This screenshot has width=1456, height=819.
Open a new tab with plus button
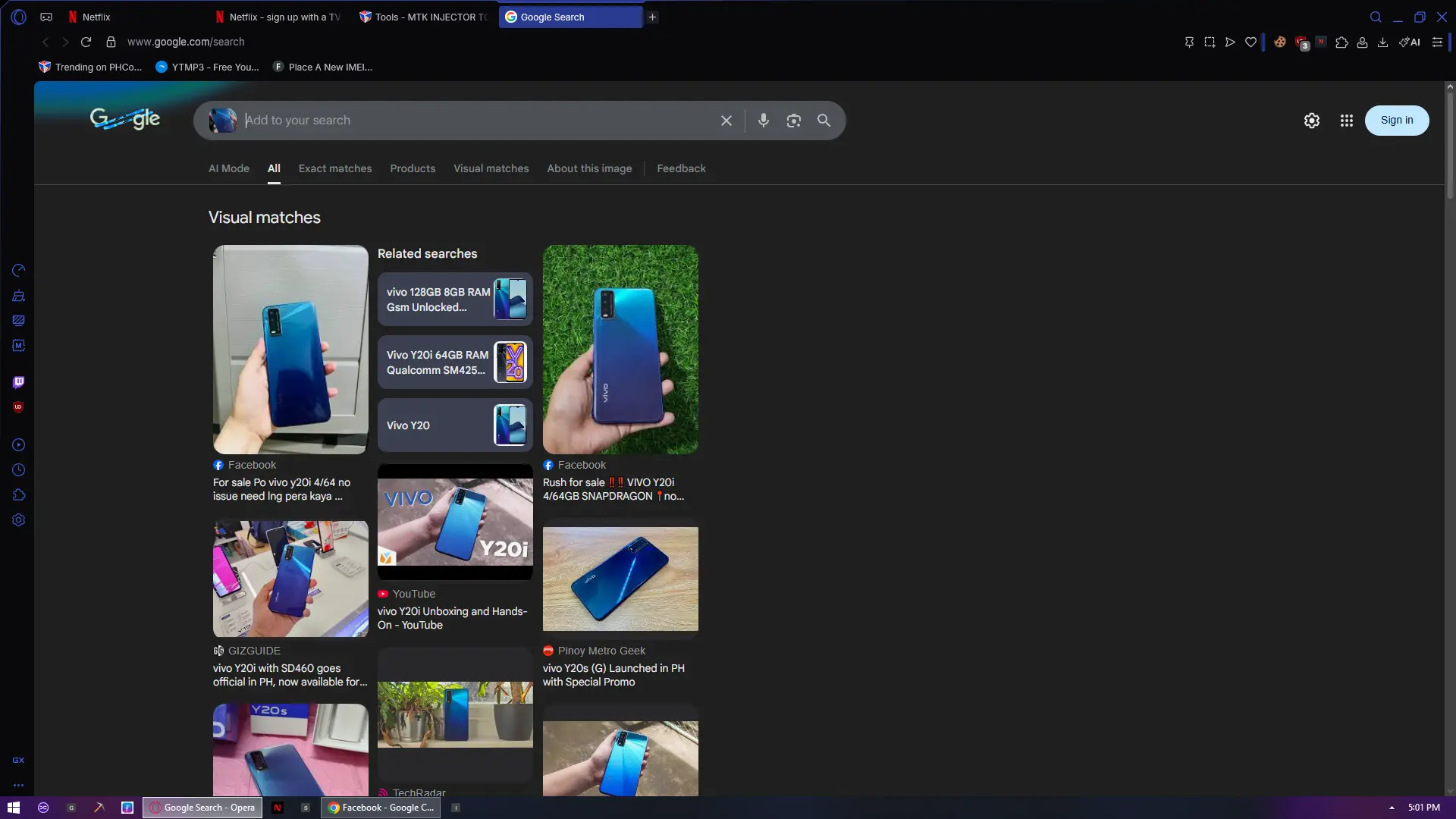coord(652,17)
